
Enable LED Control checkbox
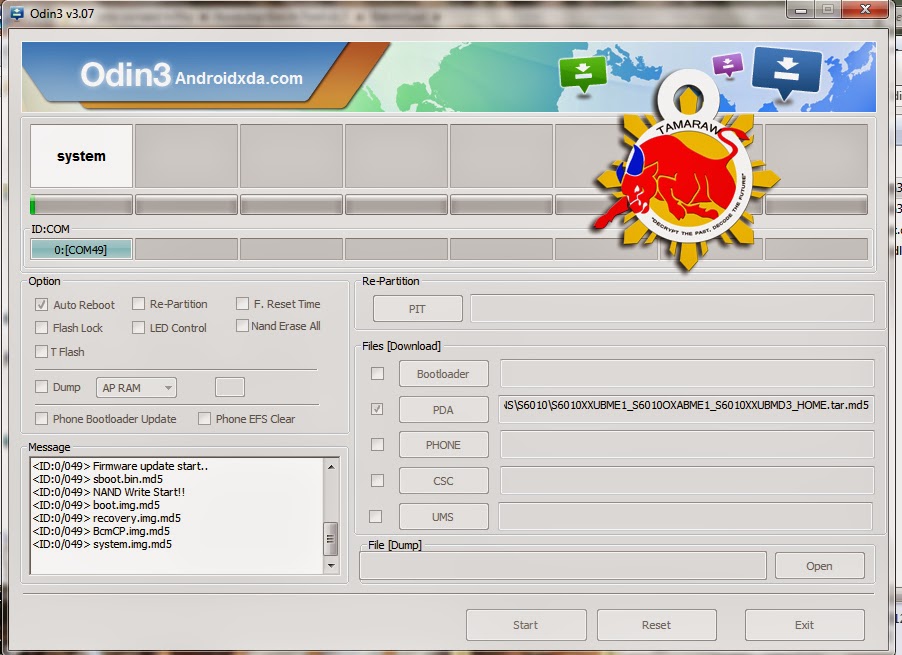click(x=139, y=328)
